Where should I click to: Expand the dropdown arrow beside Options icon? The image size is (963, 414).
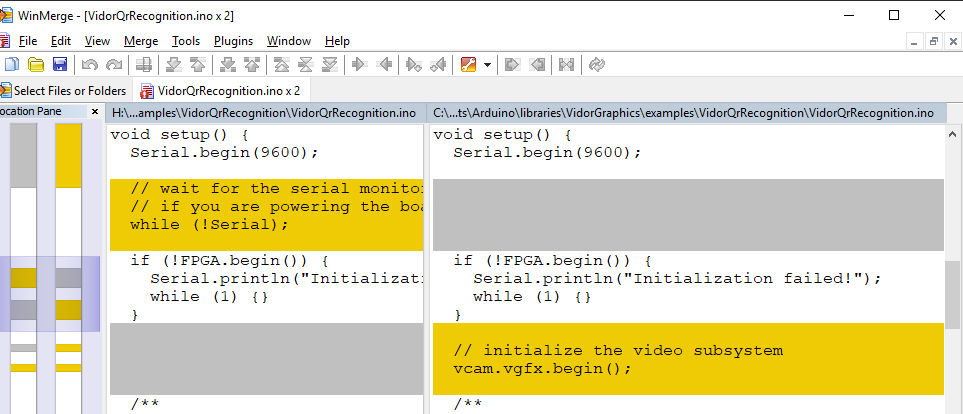coord(487,64)
